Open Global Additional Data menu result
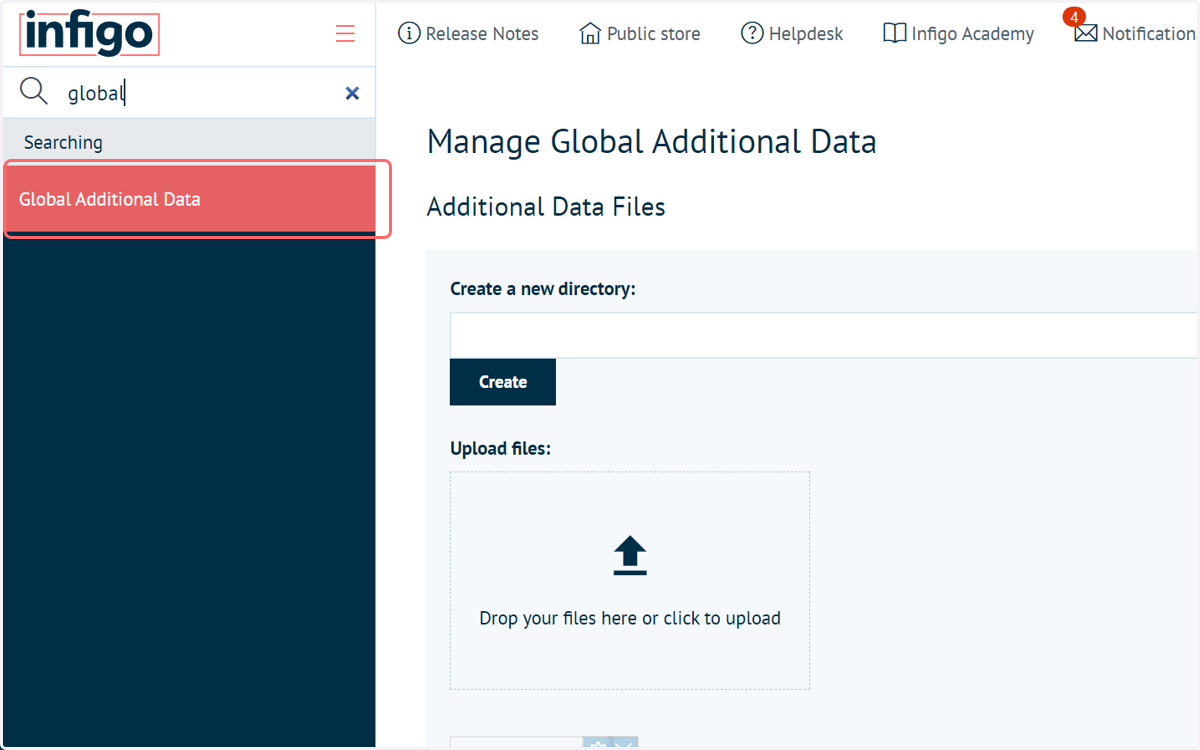This screenshot has width=1200, height=750. pos(190,199)
